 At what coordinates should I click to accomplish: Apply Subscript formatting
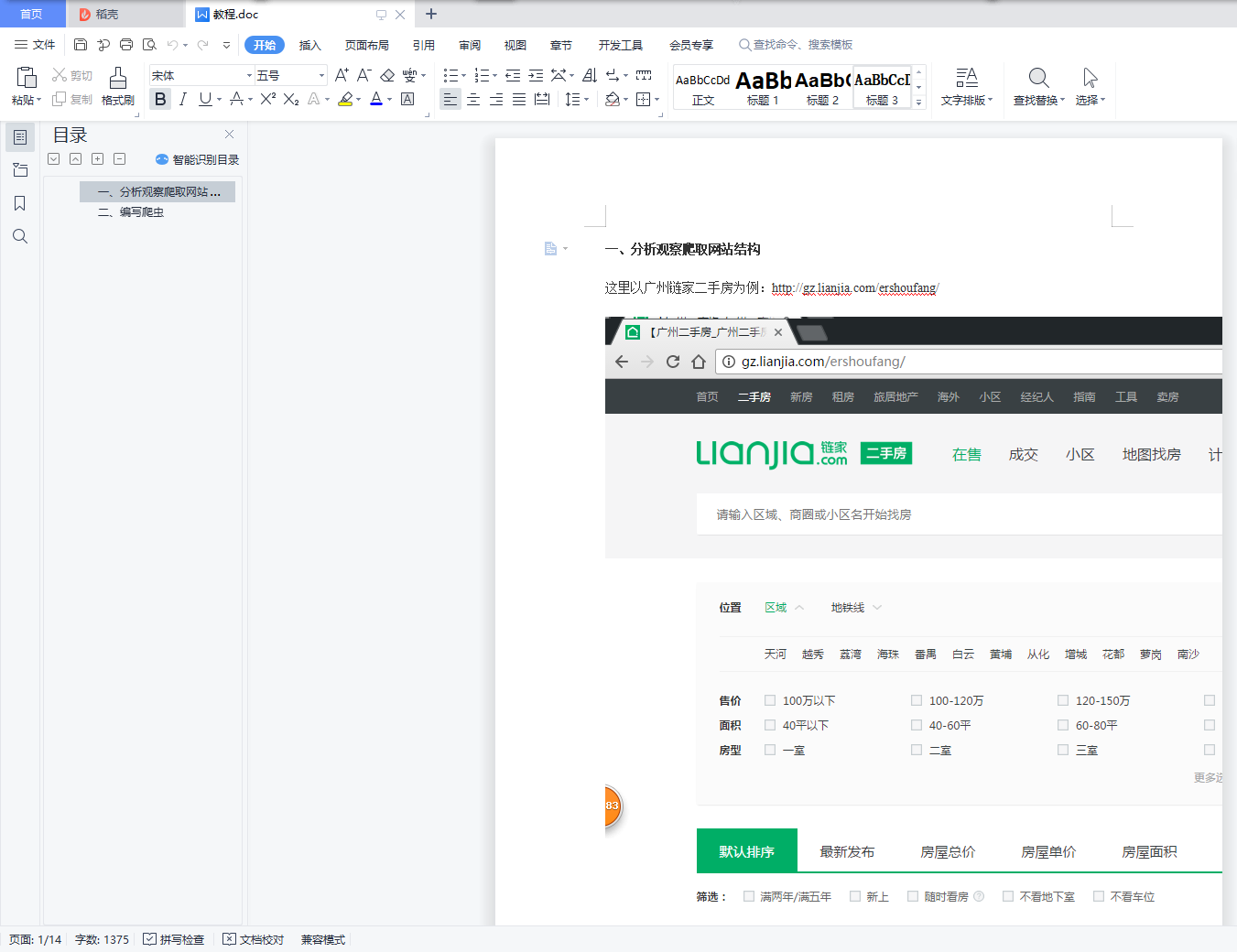coord(291,99)
